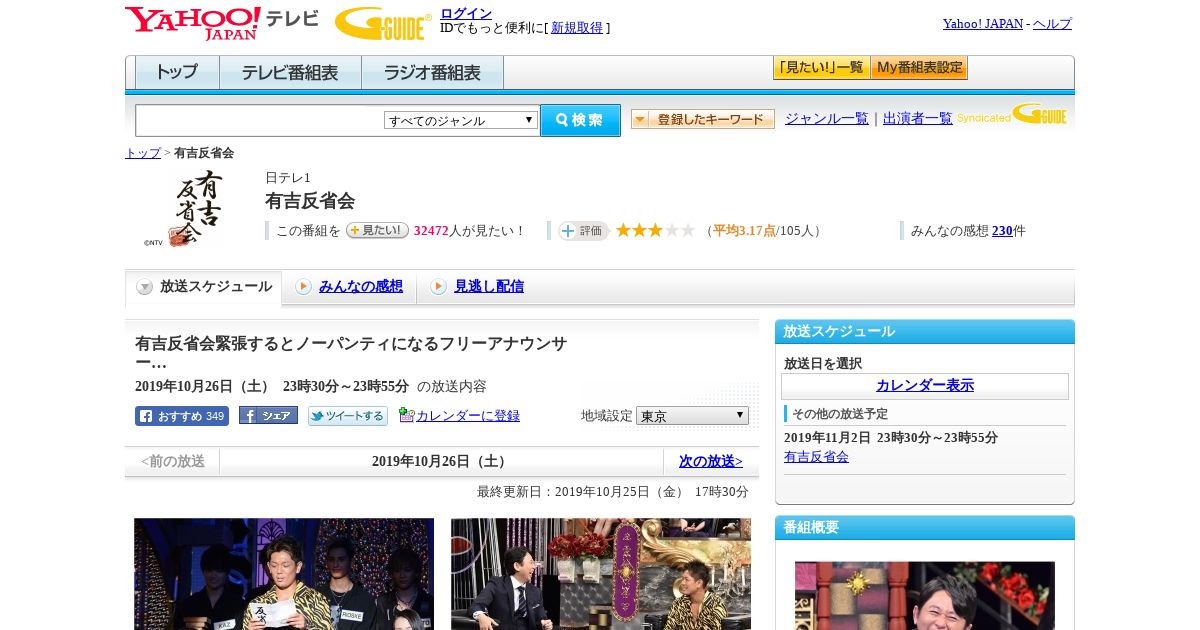The width and height of the screenshot is (1200, 630).
Task: Open the 有吉反省会 upcoming broadcast link
Action: (x=816, y=457)
